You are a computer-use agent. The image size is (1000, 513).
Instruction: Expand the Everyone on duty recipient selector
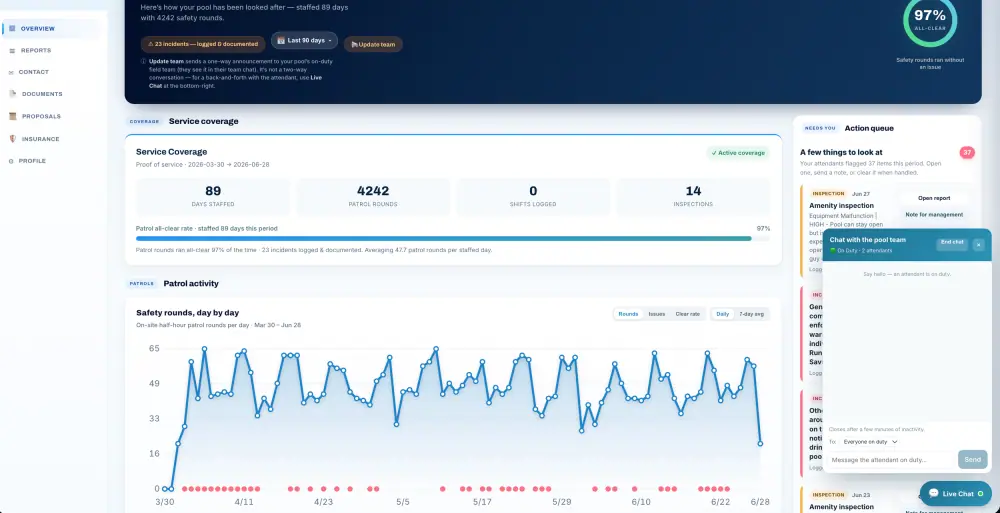pyautogui.click(x=870, y=442)
